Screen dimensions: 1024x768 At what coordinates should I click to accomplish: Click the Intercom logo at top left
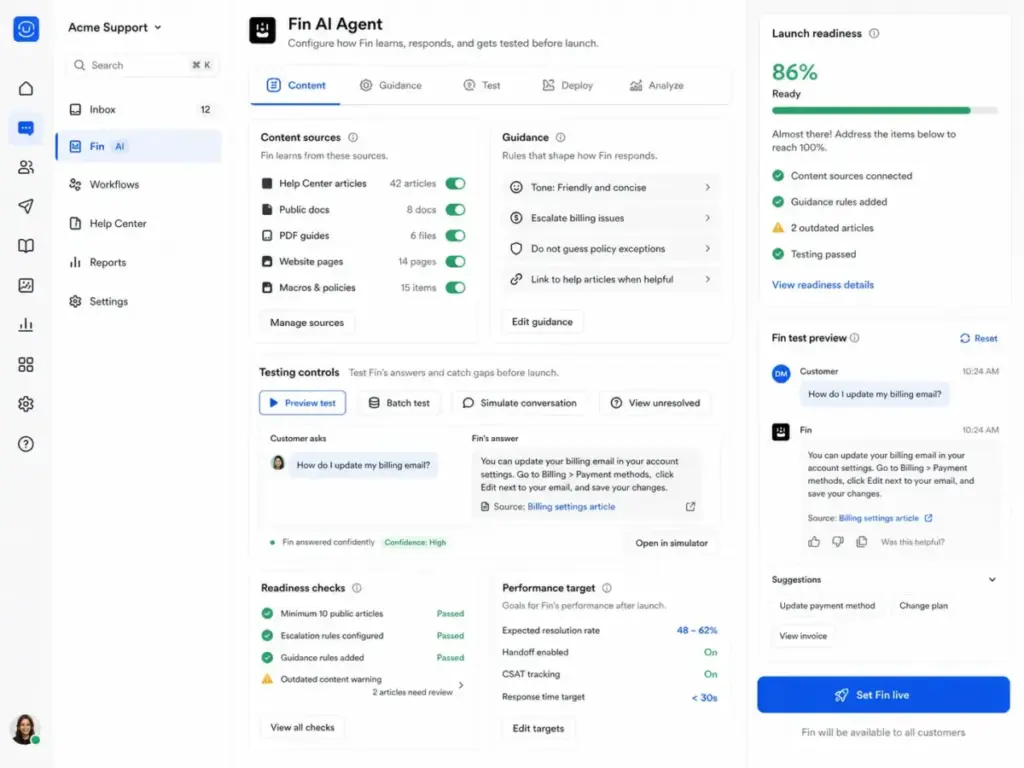click(x=26, y=29)
